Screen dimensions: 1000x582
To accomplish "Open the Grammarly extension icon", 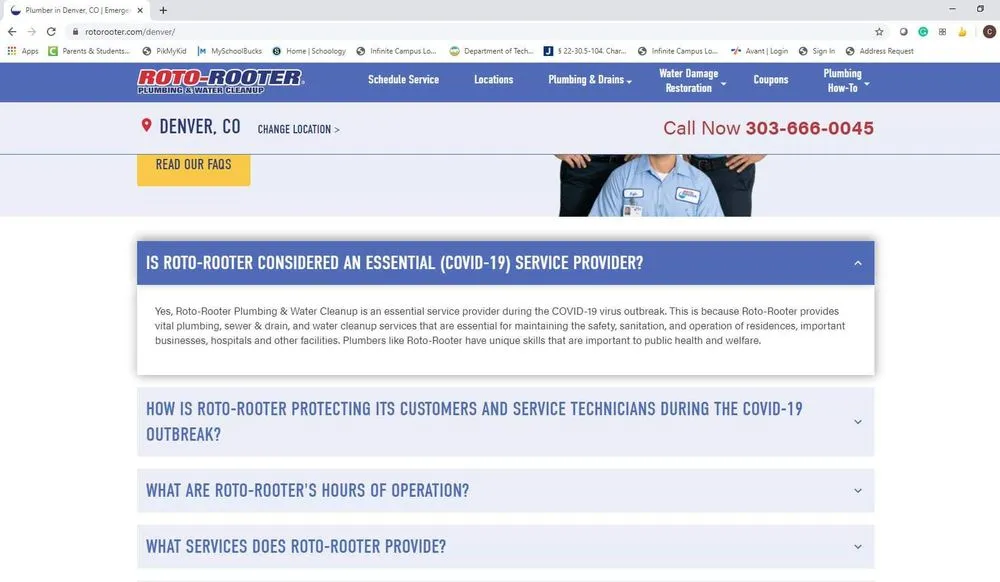I will (923, 32).
